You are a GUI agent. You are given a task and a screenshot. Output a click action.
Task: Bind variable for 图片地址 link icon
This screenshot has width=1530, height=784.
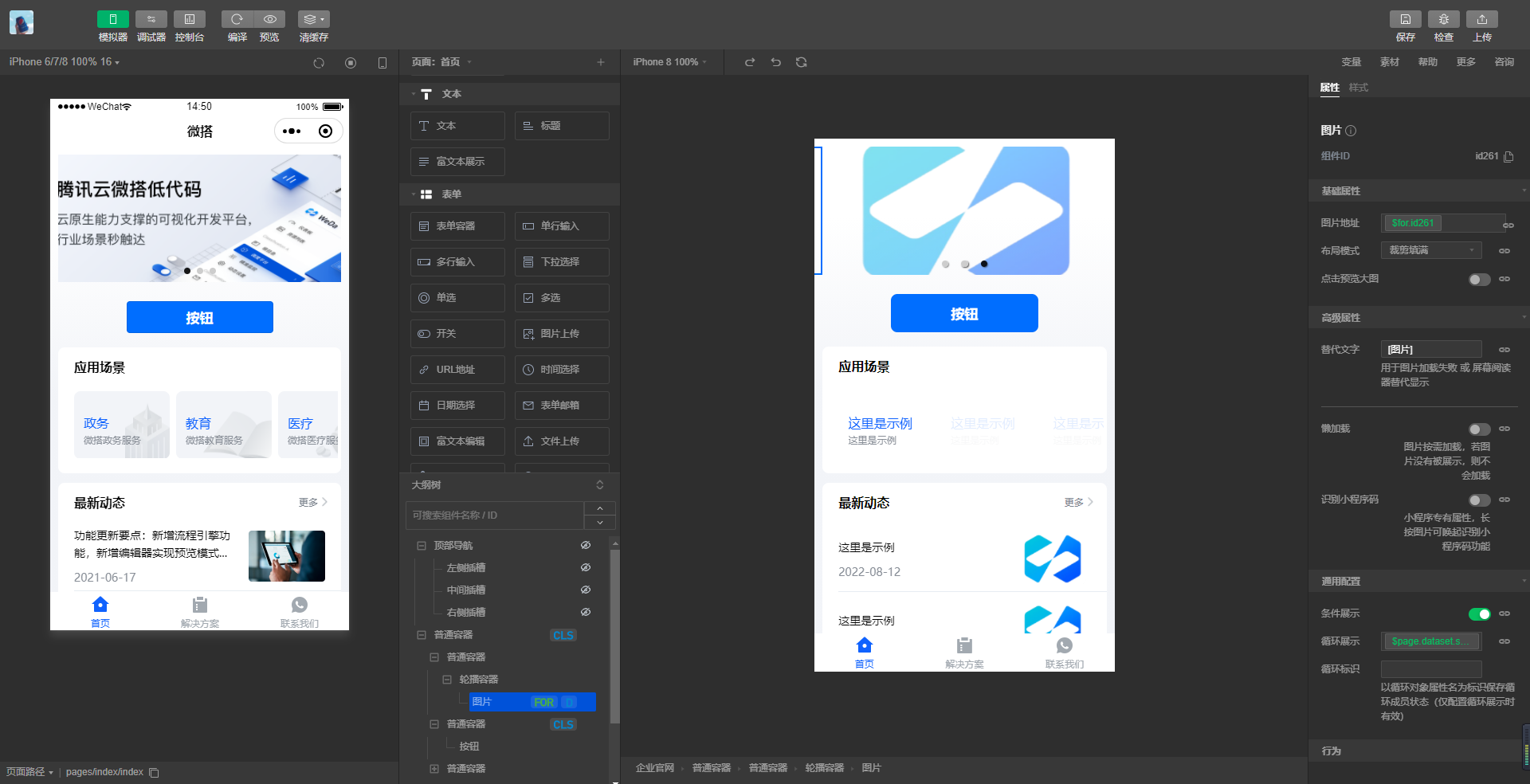click(x=1508, y=225)
